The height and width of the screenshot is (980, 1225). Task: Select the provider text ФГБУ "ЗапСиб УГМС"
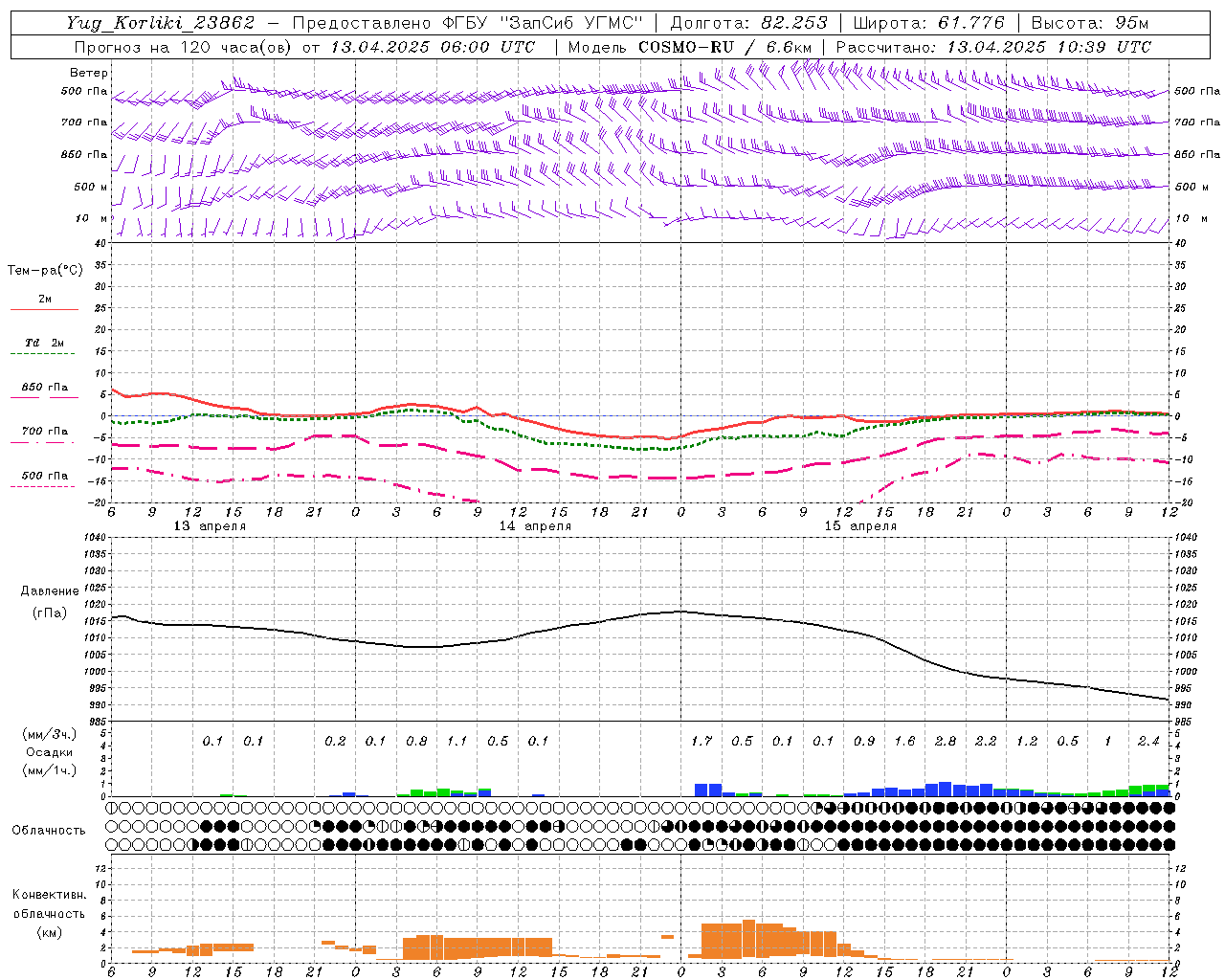543,23
